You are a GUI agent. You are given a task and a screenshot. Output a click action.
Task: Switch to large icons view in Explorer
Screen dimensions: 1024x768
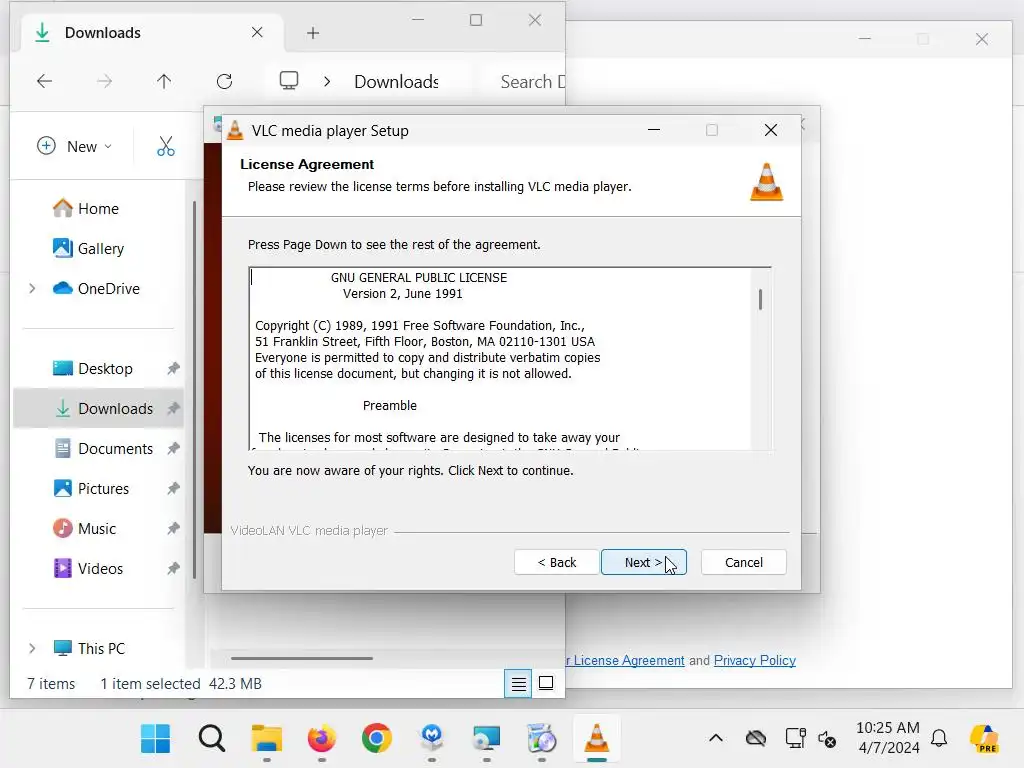pos(546,684)
